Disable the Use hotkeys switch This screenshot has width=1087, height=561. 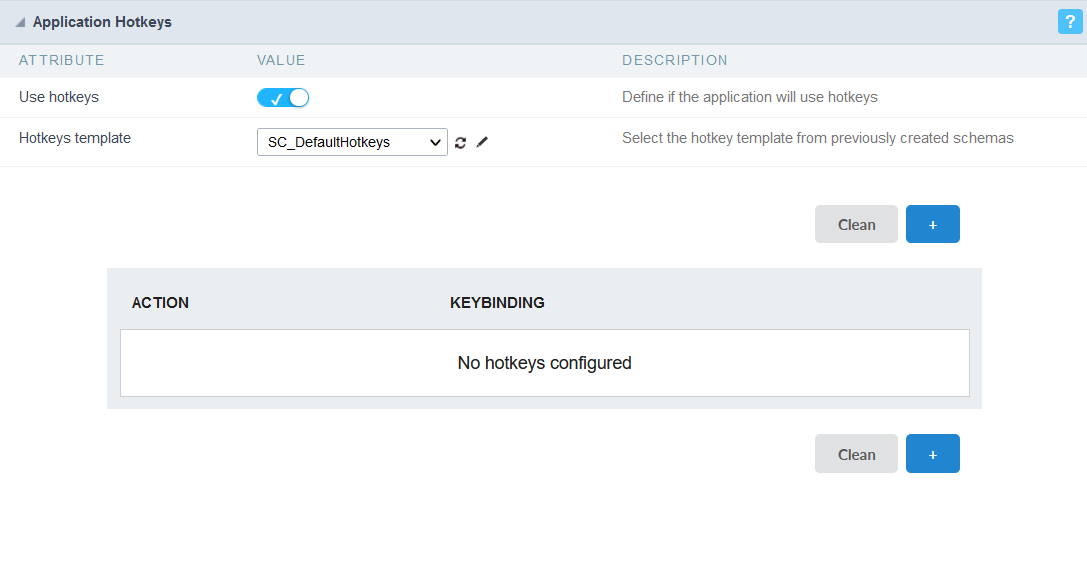point(283,98)
